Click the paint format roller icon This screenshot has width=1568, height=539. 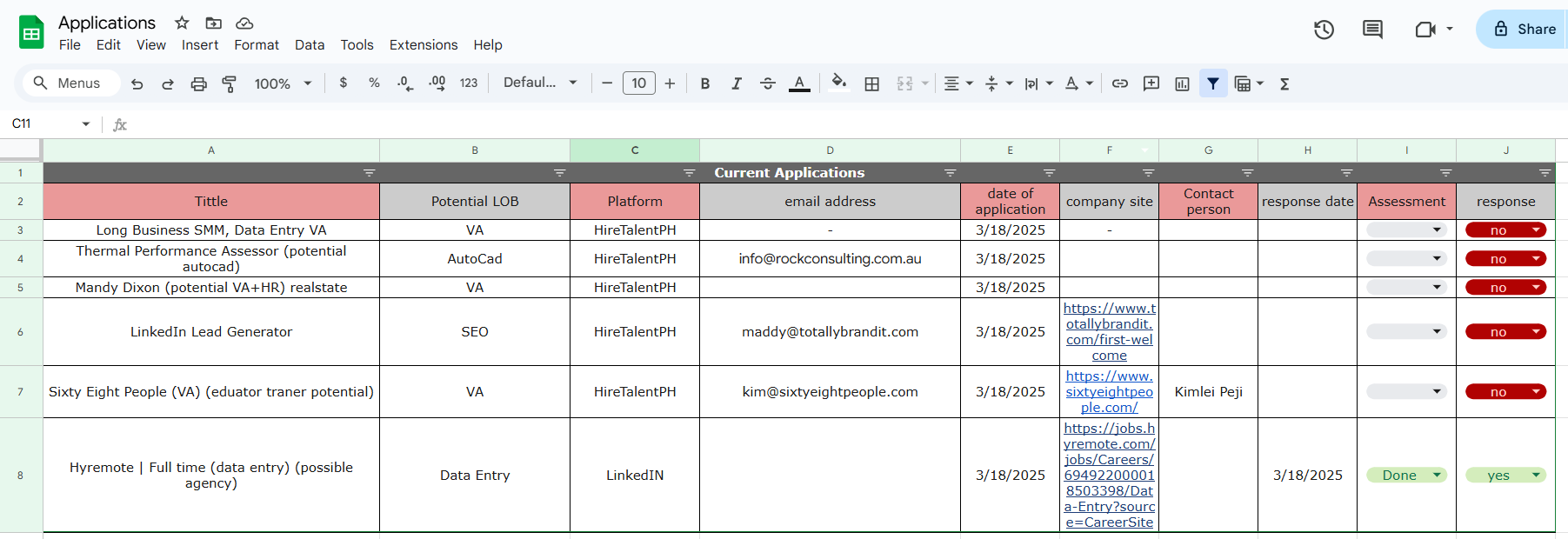point(230,83)
